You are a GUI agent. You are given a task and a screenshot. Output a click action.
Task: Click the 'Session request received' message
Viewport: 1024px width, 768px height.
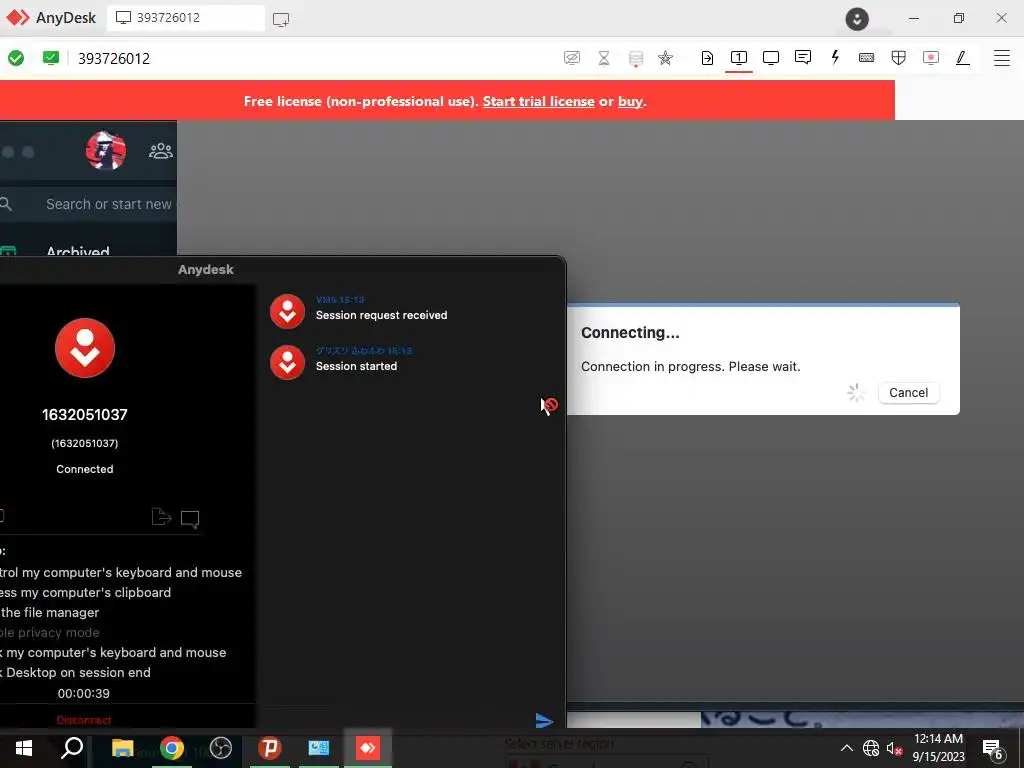(381, 315)
